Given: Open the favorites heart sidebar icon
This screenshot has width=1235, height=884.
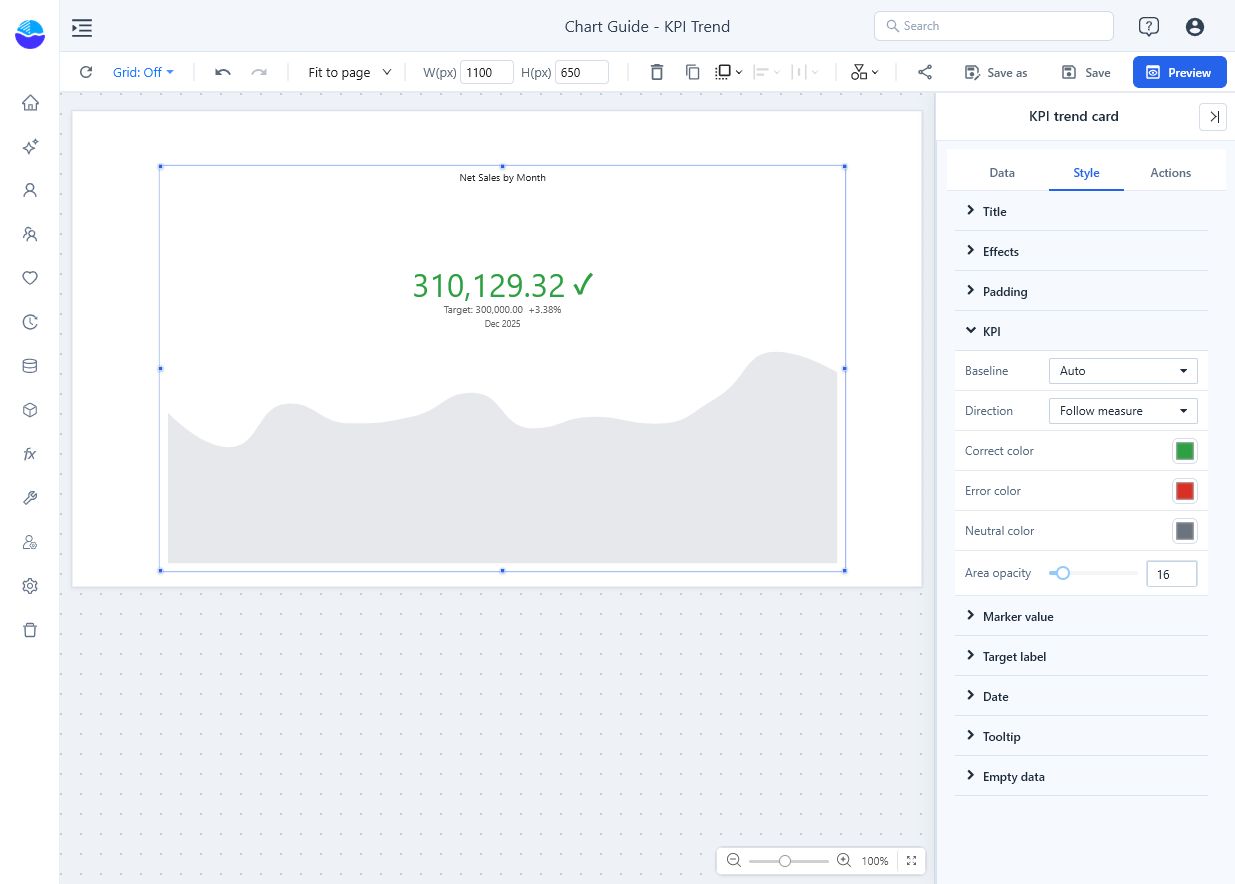Looking at the screenshot, I should tap(30, 278).
